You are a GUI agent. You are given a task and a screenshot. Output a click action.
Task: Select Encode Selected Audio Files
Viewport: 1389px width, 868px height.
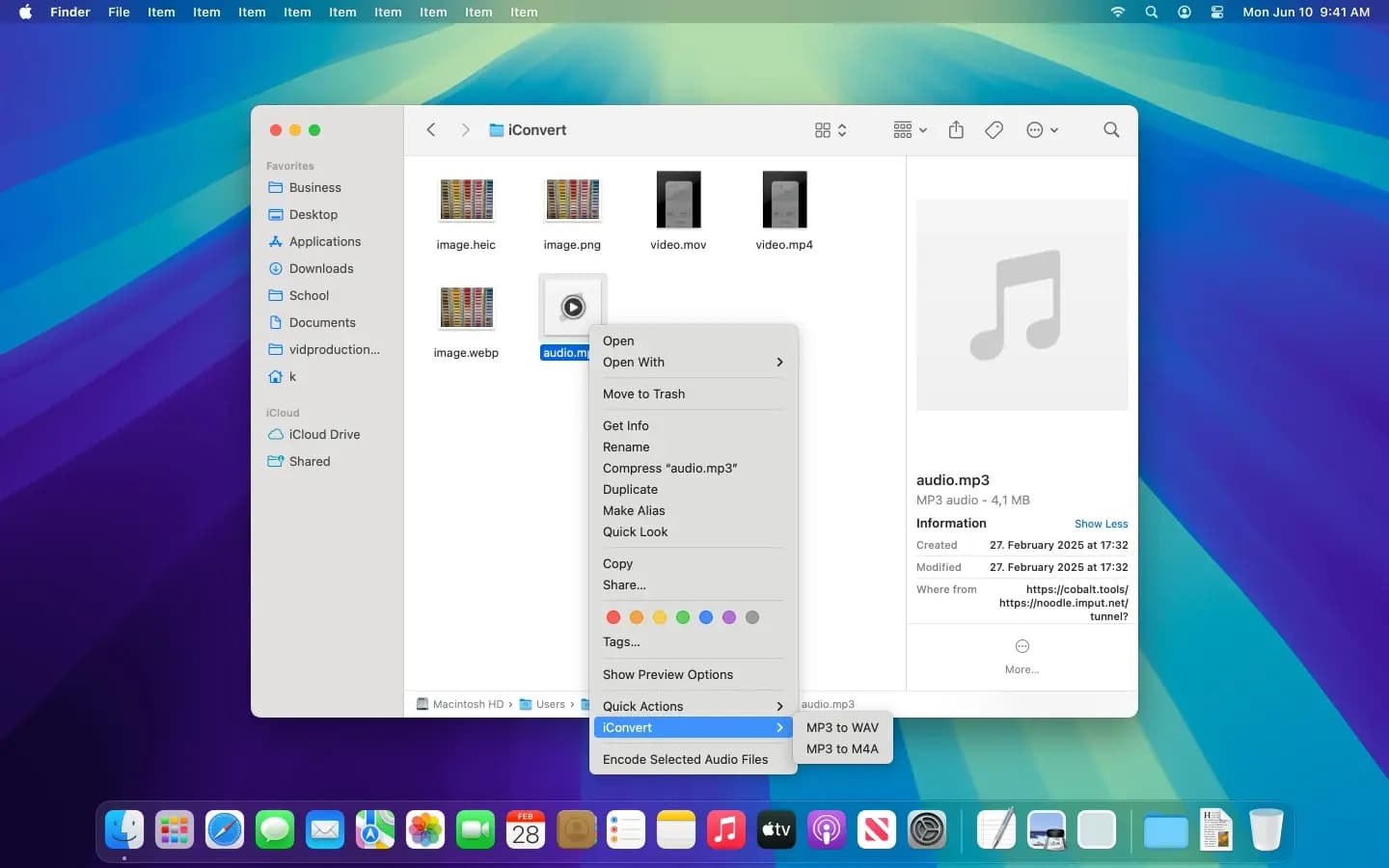[x=694, y=760]
